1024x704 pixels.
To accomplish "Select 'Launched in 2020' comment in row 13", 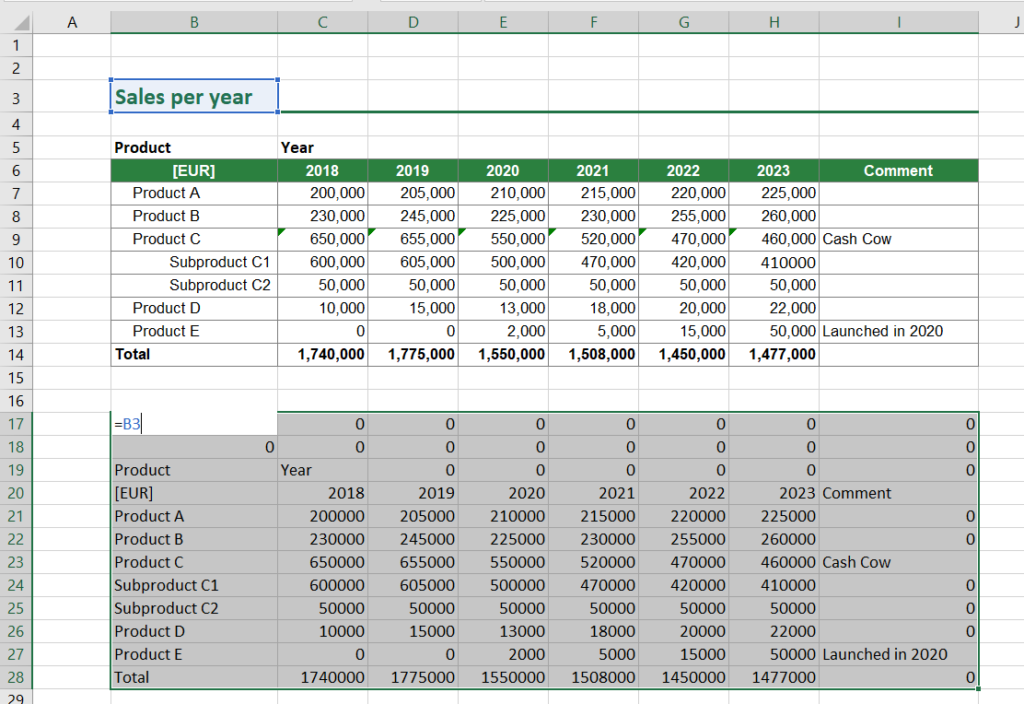I will [882, 331].
